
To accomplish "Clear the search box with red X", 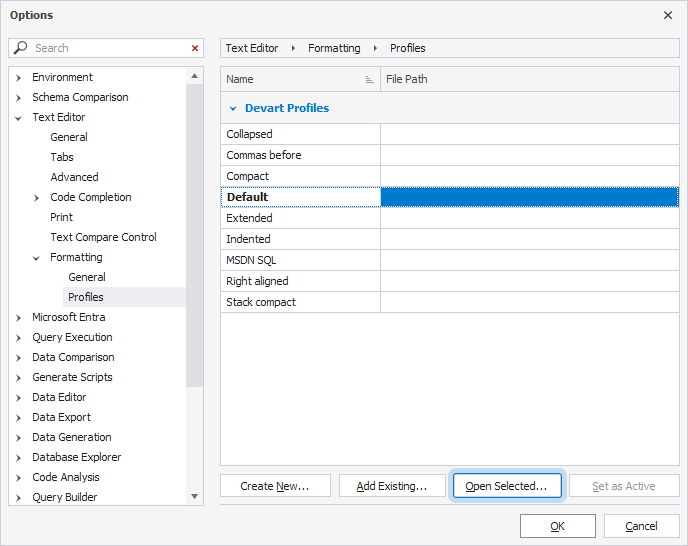I will click(195, 48).
